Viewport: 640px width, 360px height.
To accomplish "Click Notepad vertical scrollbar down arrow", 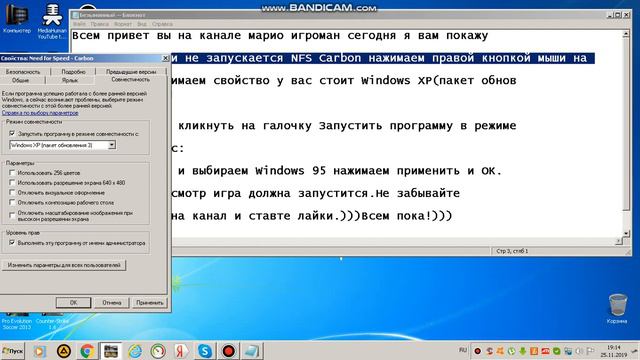I will click(x=626, y=233).
